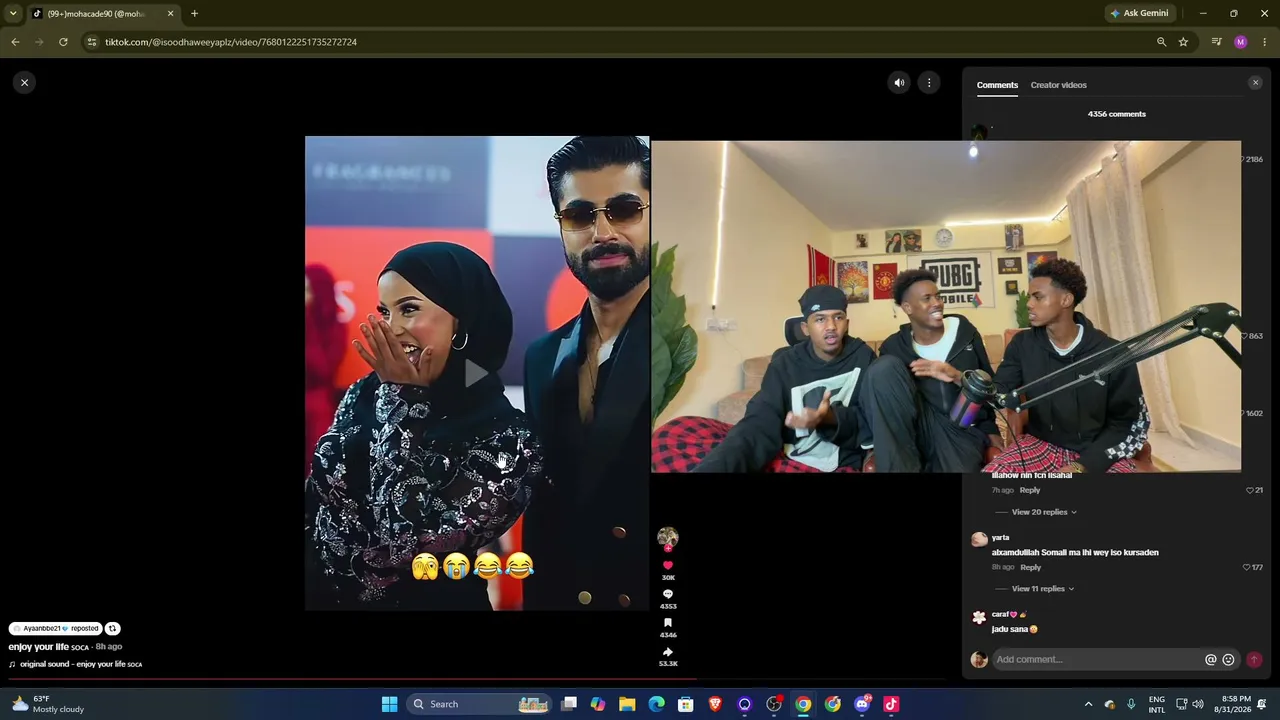This screenshot has width=1280, height=720.
Task: Bookmark this page with the star
Action: [x=1183, y=42]
